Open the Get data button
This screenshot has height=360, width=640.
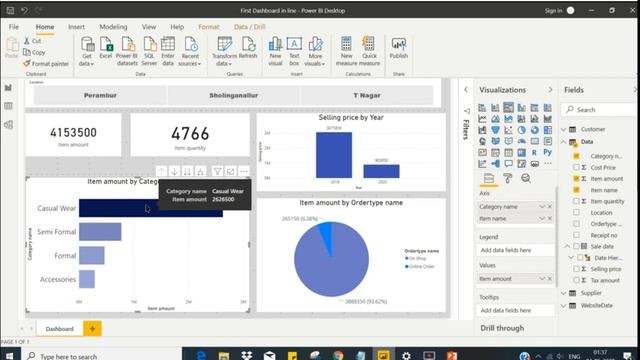[87, 51]
